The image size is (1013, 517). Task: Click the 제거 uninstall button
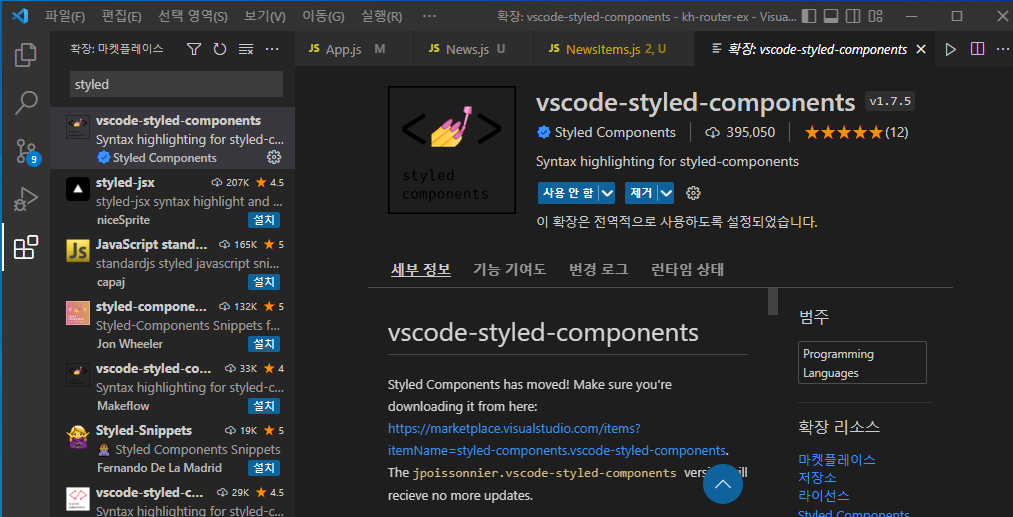(x=642, y=193)
